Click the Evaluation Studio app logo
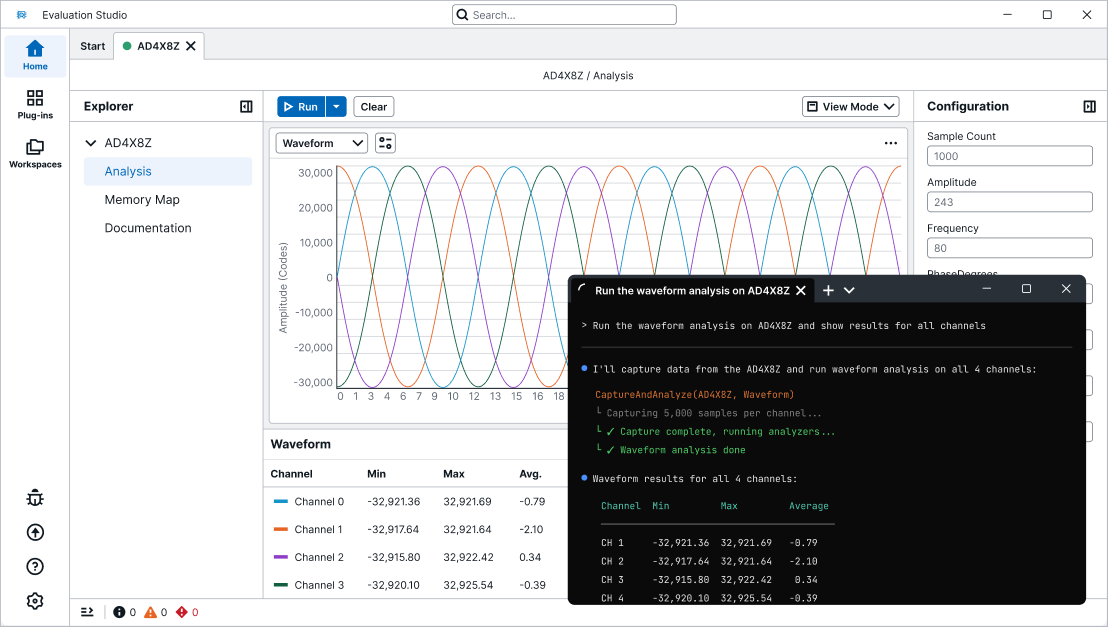The image size is (1108, 627). tap(22, 15)
